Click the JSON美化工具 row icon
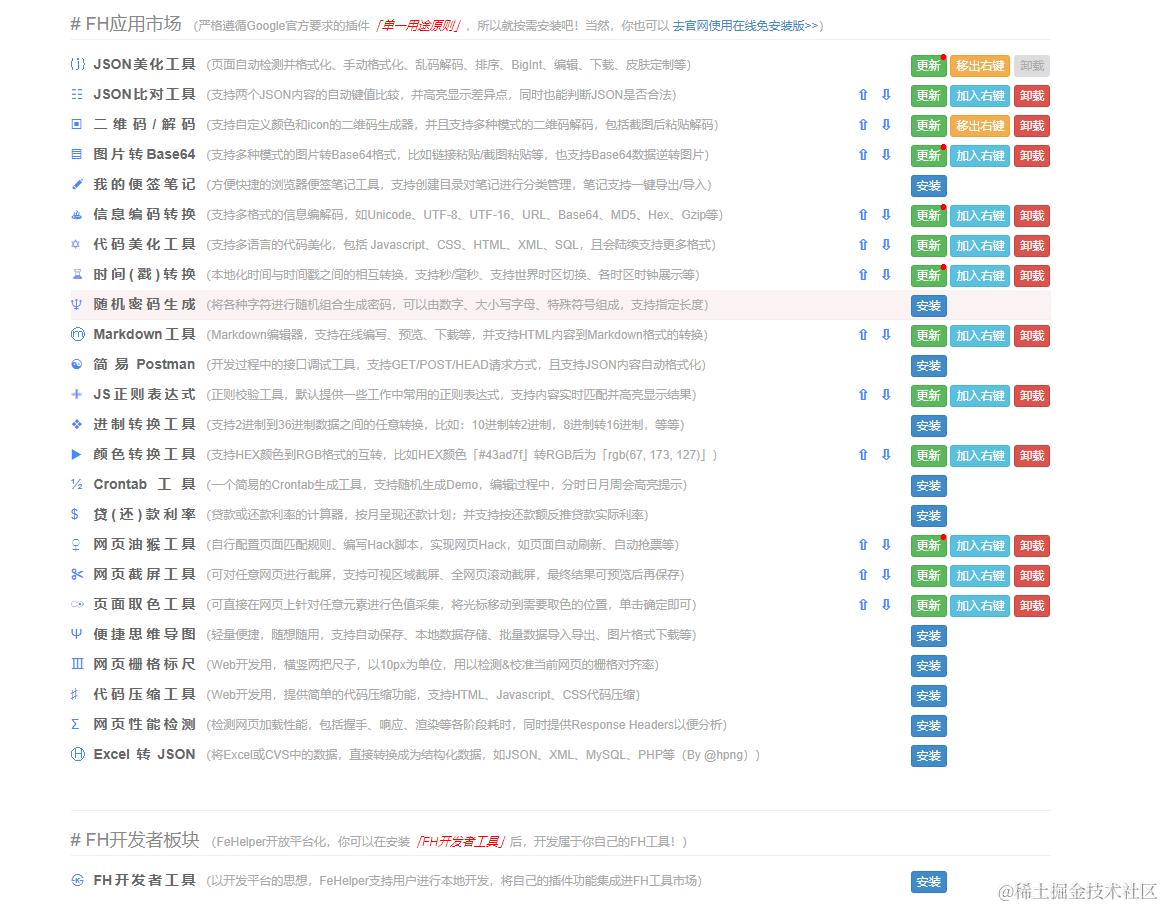The image size is (1164, 908). (x=77, y=65)
